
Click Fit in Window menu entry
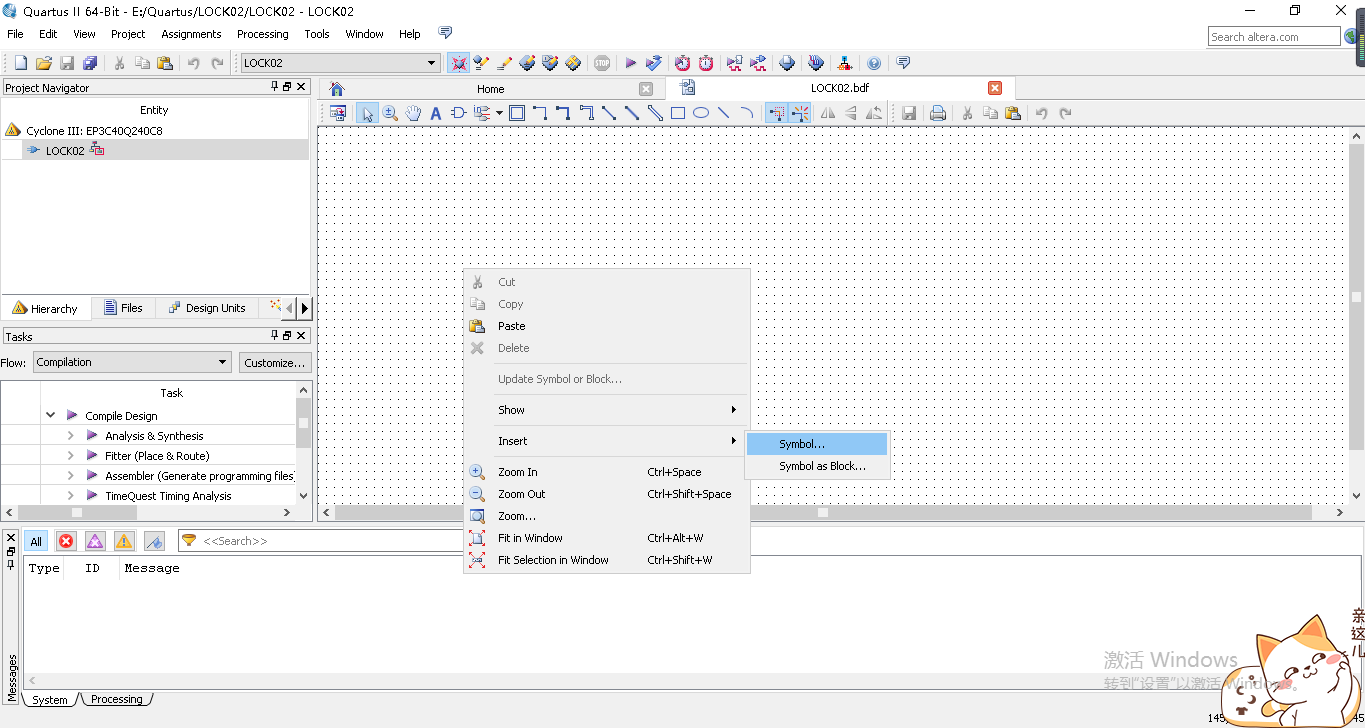(x=530, y=538)
